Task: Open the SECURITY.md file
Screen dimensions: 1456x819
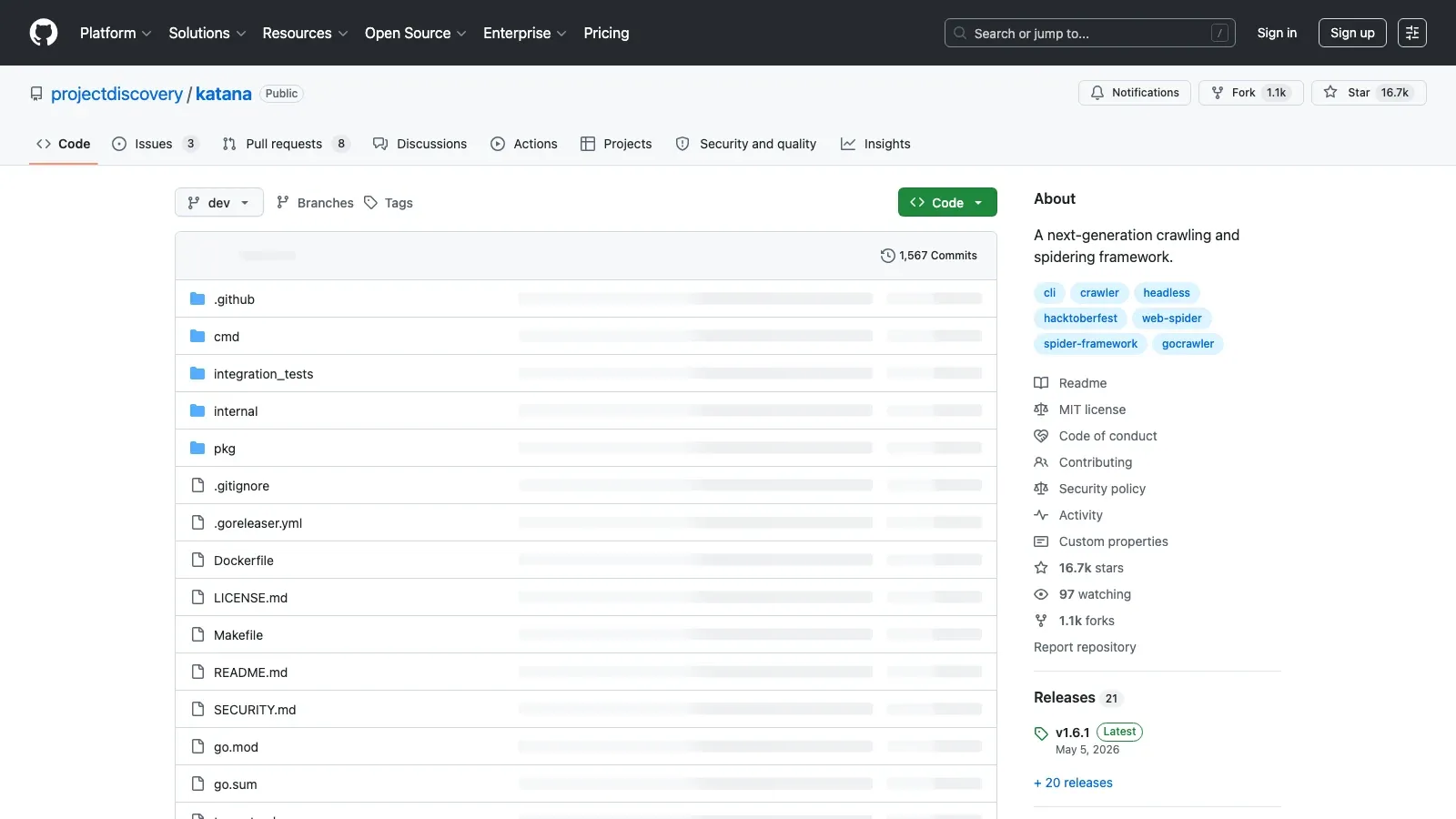Action: (x=255, y=710)
